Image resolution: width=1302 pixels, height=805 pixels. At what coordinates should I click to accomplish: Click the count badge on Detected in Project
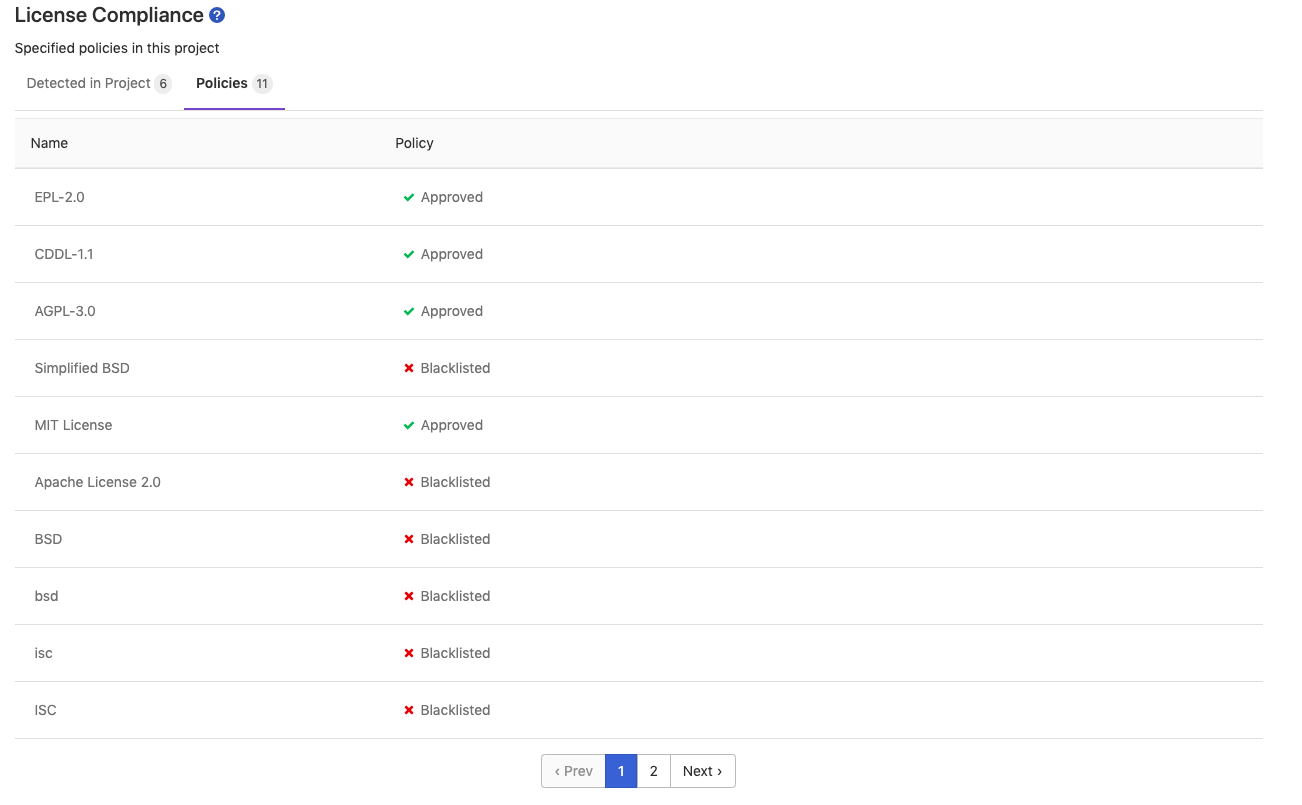tap(164, 83)
